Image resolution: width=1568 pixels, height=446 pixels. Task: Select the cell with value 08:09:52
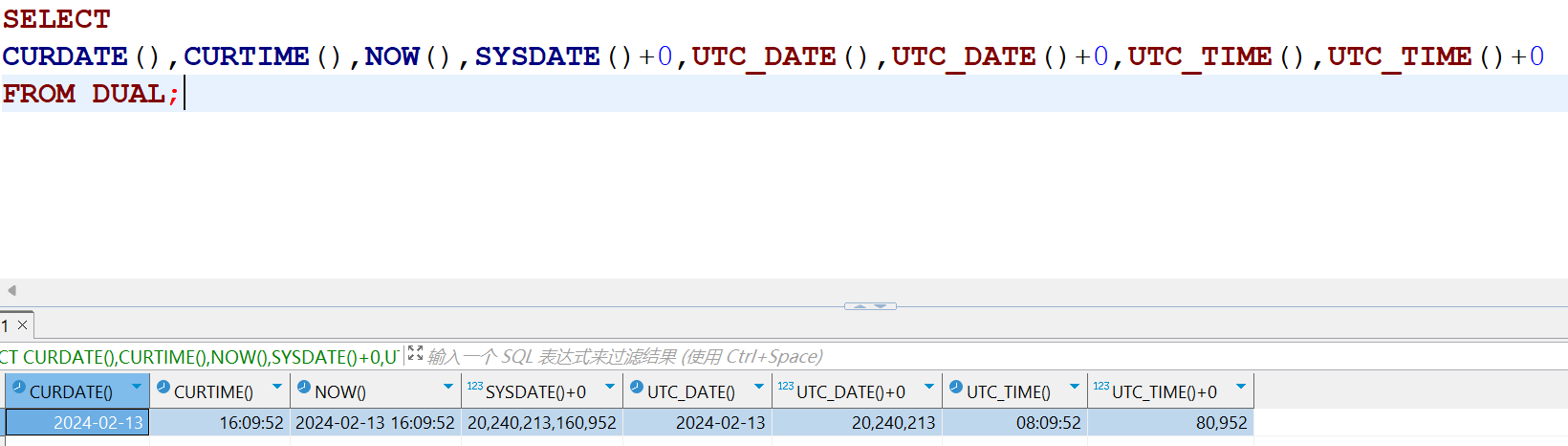[1014, 422]
